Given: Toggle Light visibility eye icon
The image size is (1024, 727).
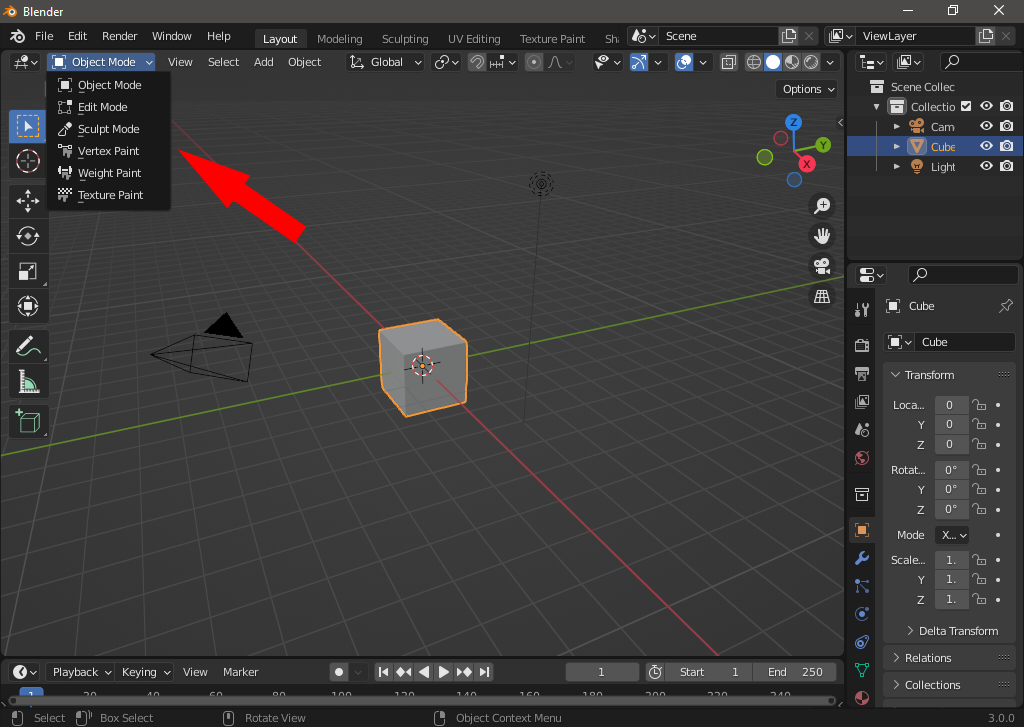Looking at the screenshot, I should 986,167.
